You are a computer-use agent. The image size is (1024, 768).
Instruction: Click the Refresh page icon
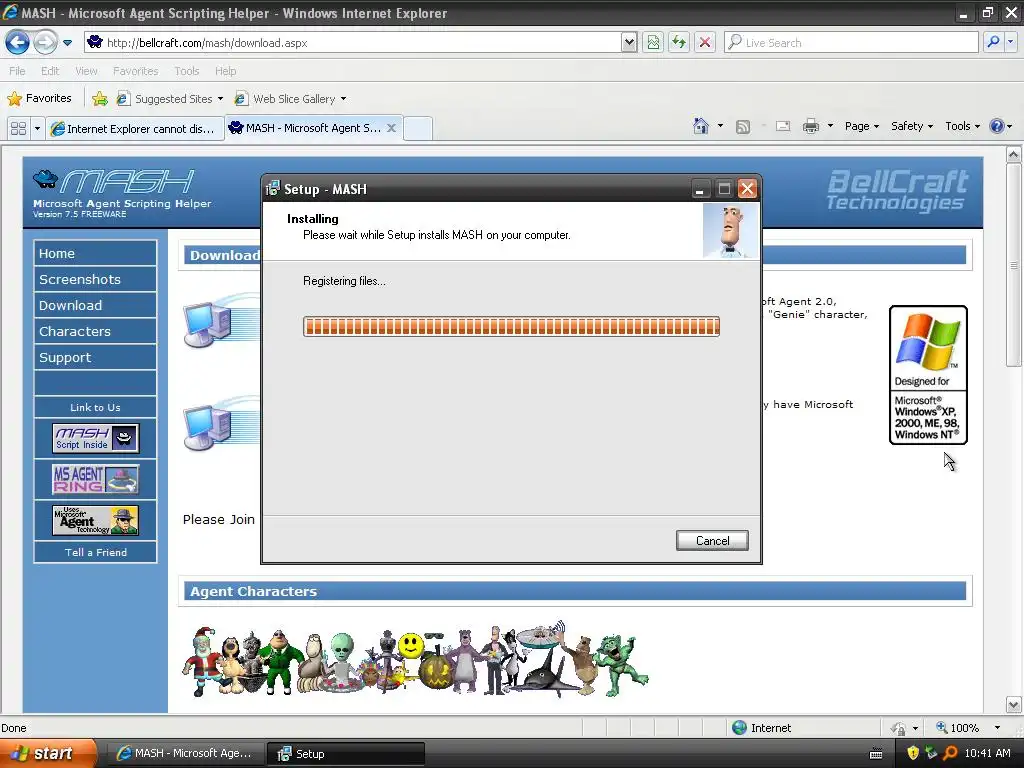coord(679,42)
